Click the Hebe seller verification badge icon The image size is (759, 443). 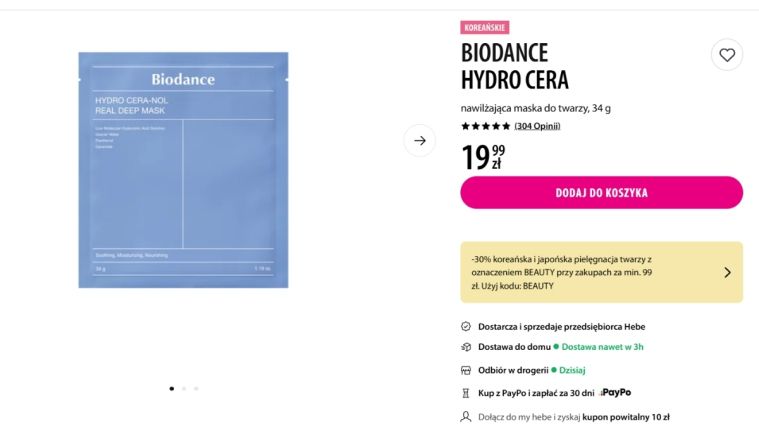point(466,326)
